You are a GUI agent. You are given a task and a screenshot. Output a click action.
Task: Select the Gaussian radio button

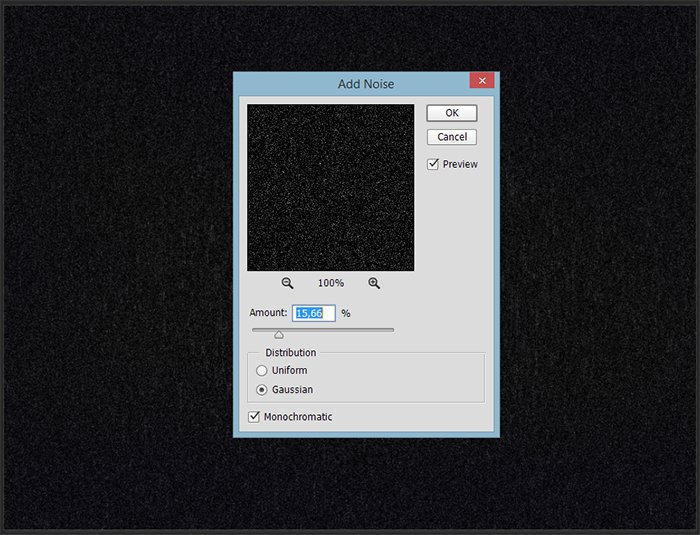pyautogui.click(x=263, y=389)
